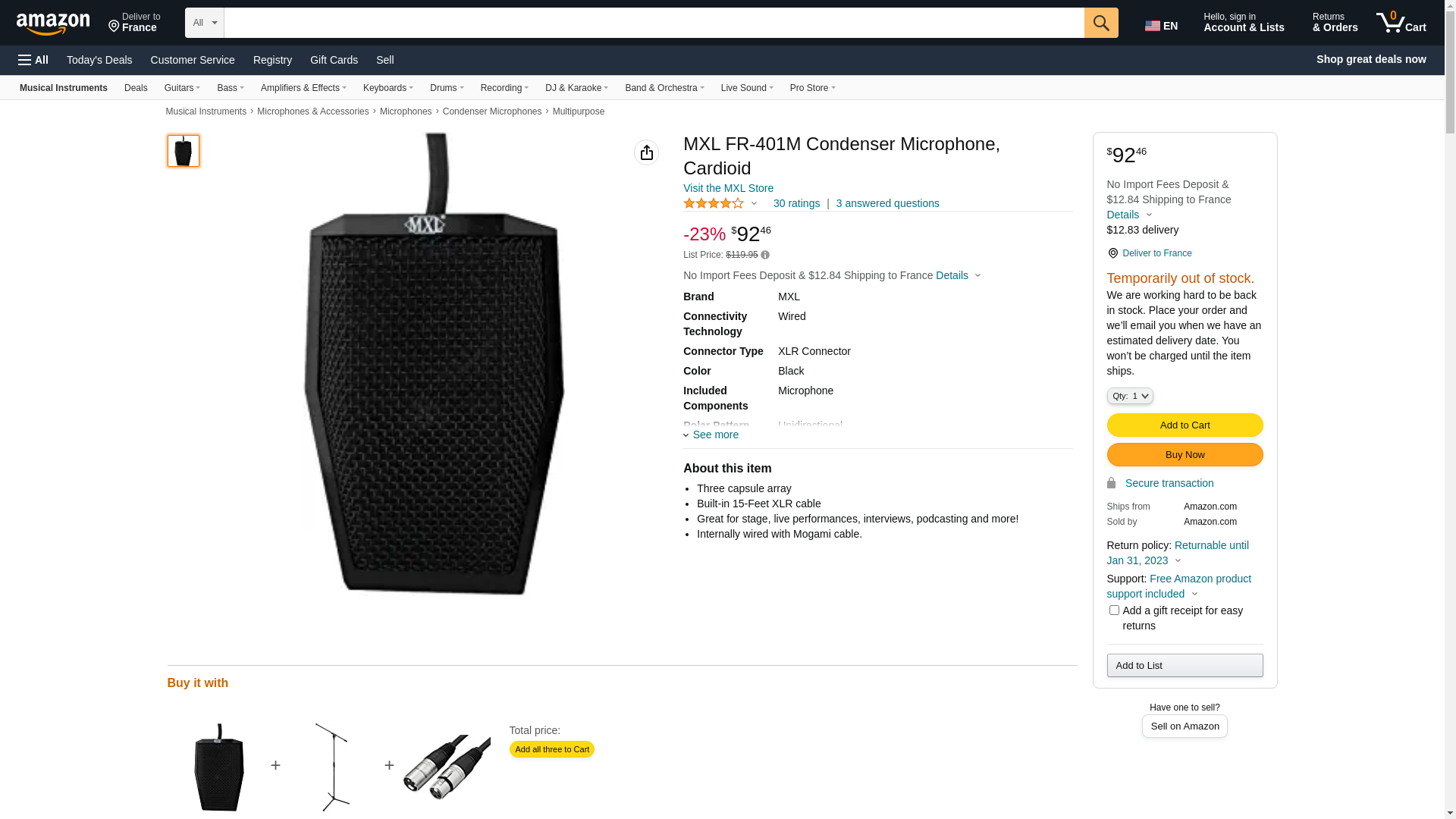Click the Amazon logo

(x=53, y=24)
